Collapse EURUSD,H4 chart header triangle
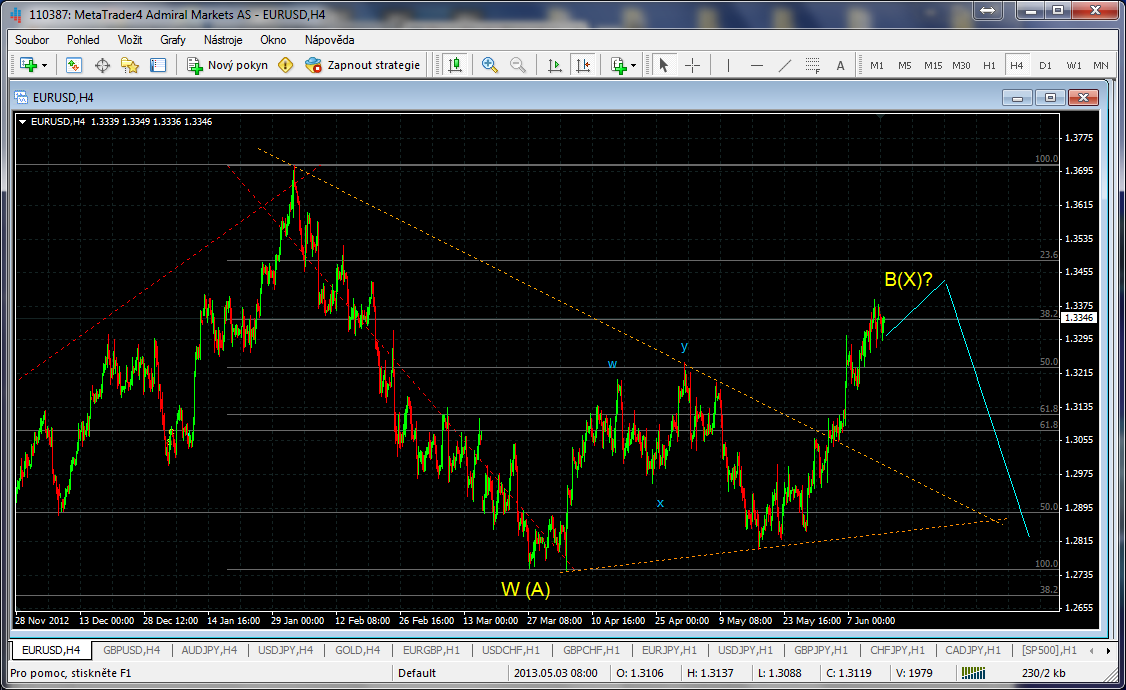 point(22,122)
